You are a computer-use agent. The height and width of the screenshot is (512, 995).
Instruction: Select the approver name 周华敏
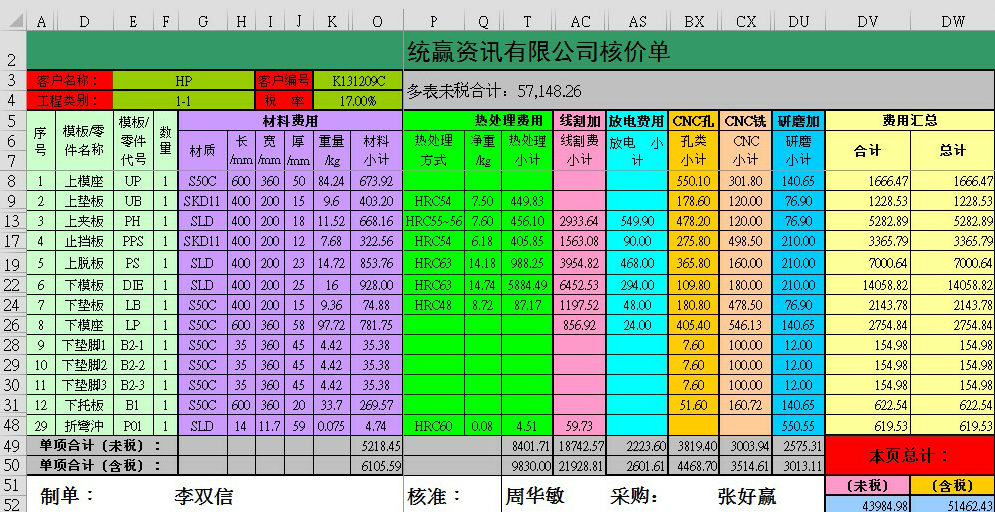(x=535, y=495)
